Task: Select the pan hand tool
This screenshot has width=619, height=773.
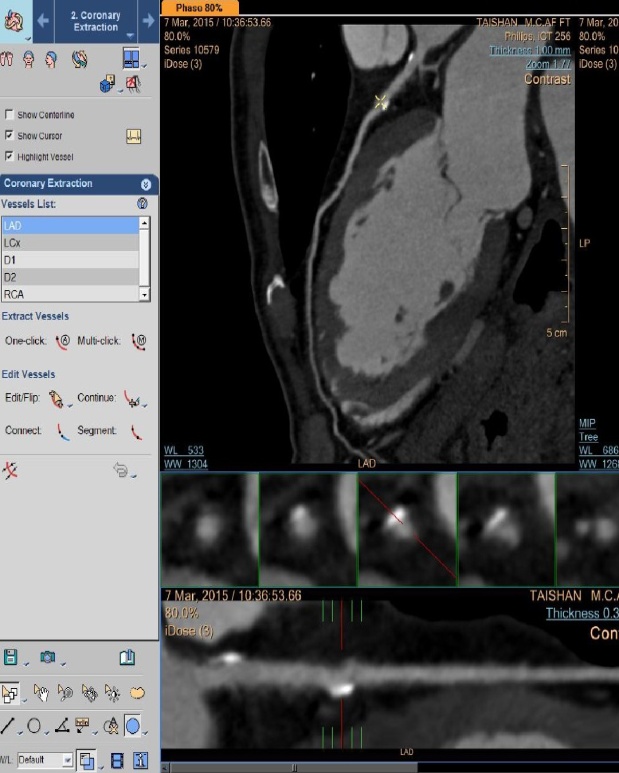Action: (41, 692)
